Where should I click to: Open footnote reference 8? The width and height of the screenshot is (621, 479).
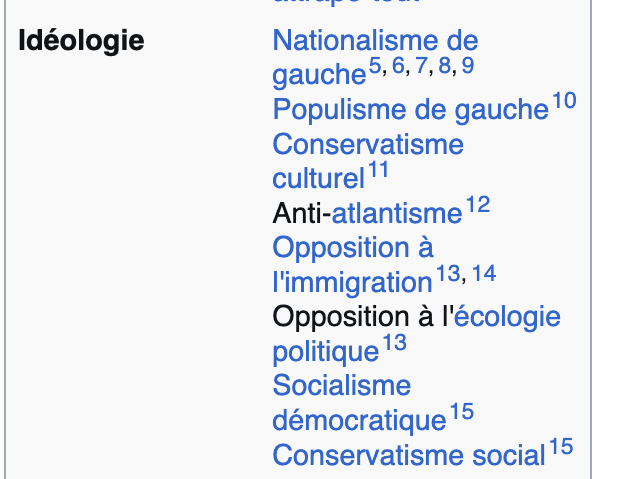tap(445, 65)
